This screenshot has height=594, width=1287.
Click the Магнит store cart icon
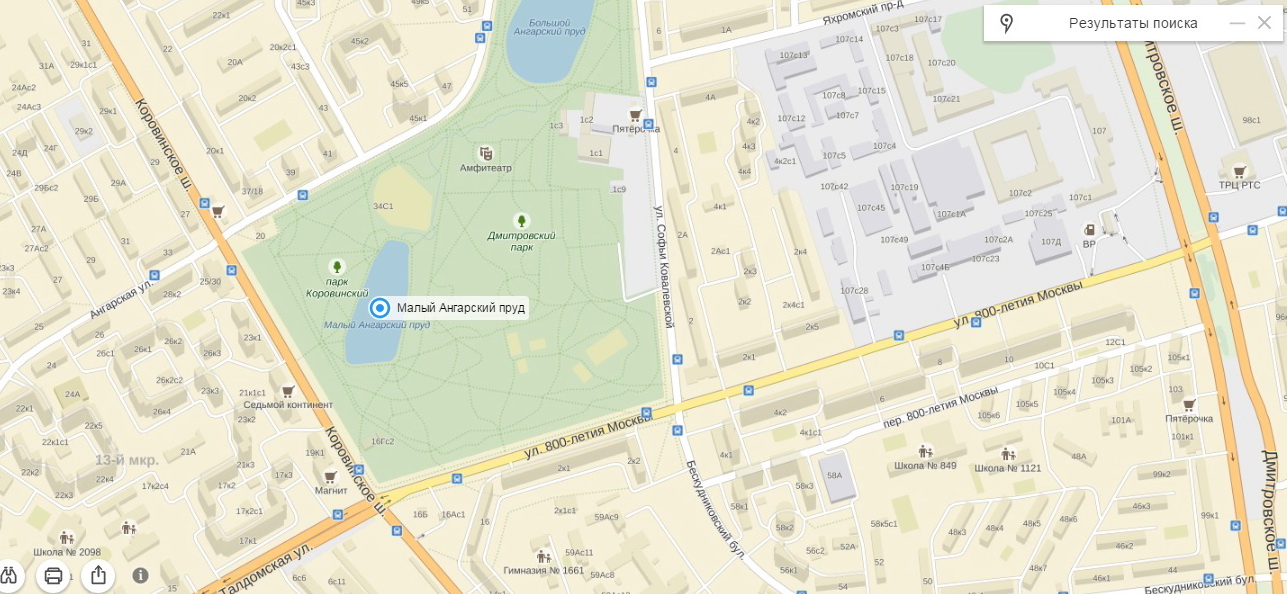coord(330,476)
